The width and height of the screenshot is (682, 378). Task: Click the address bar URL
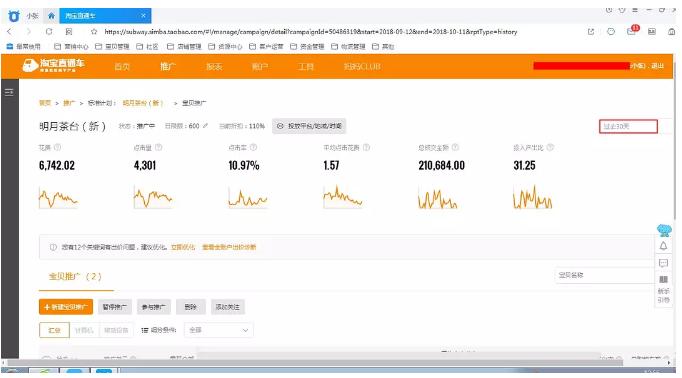(x=311, y=32)
